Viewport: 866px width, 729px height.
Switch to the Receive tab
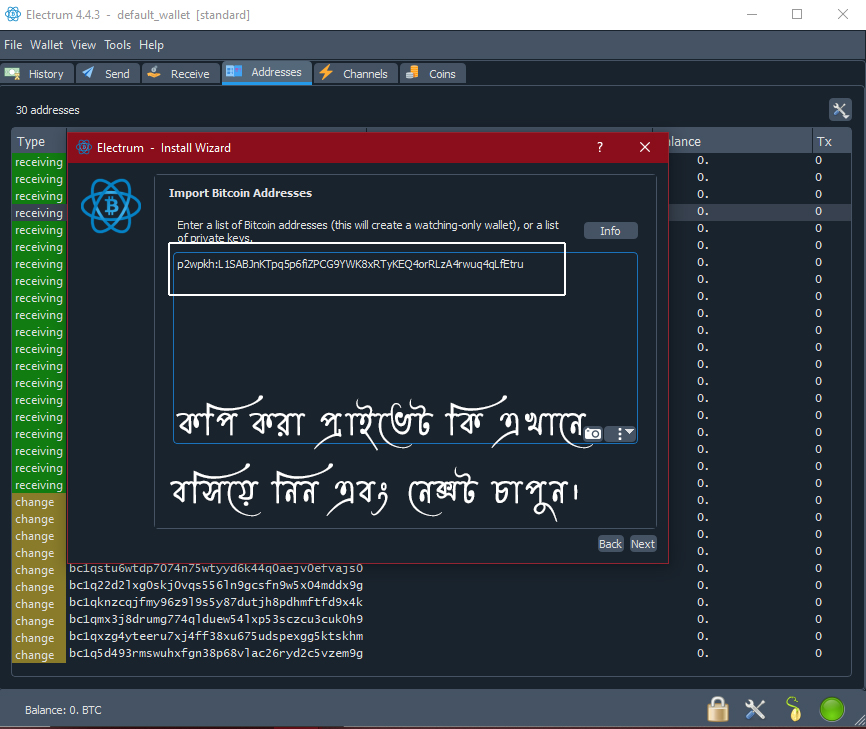(x=181, y=73)
